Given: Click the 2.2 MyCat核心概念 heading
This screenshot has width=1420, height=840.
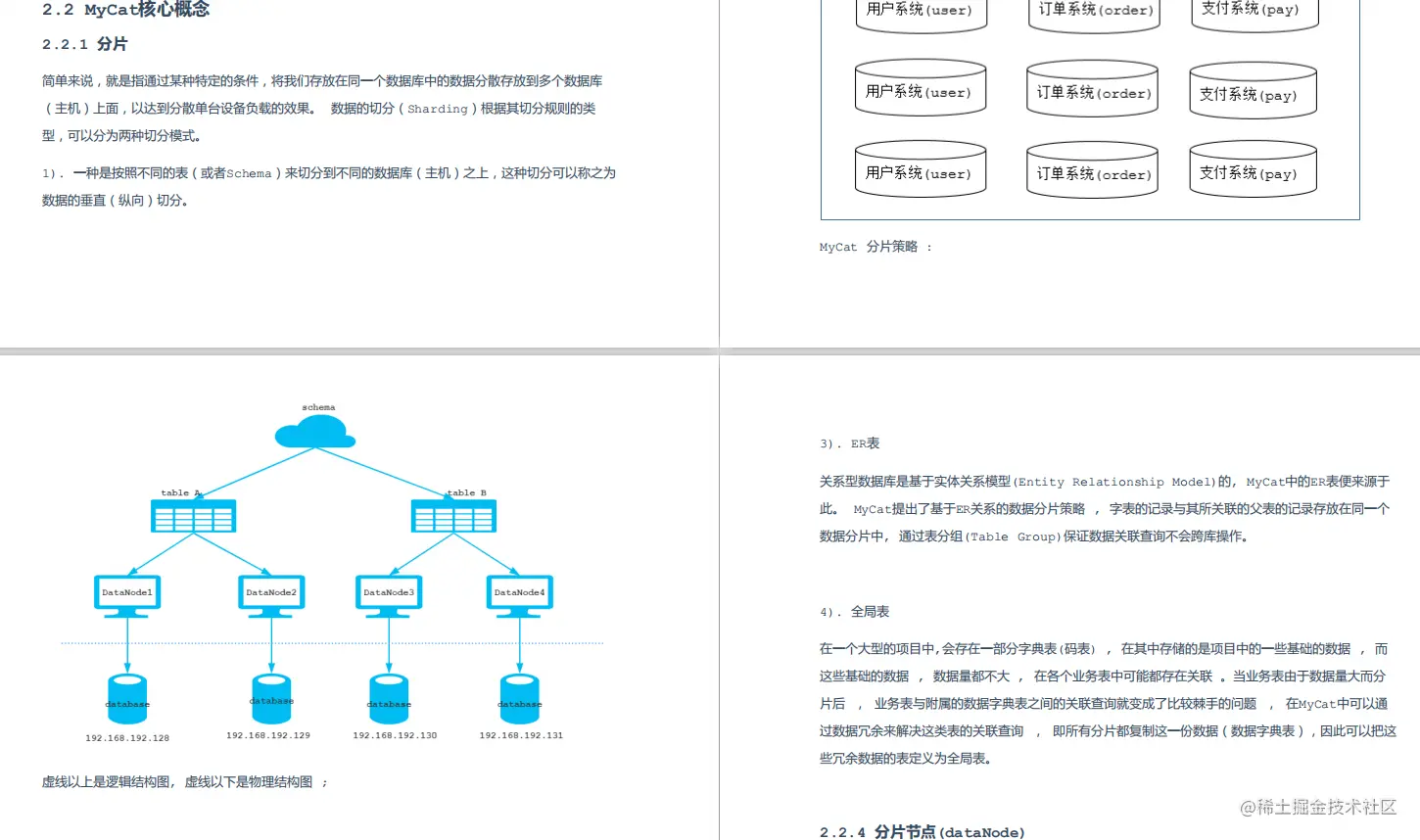Looking at the screenshot, I should [x=124, y=10].
